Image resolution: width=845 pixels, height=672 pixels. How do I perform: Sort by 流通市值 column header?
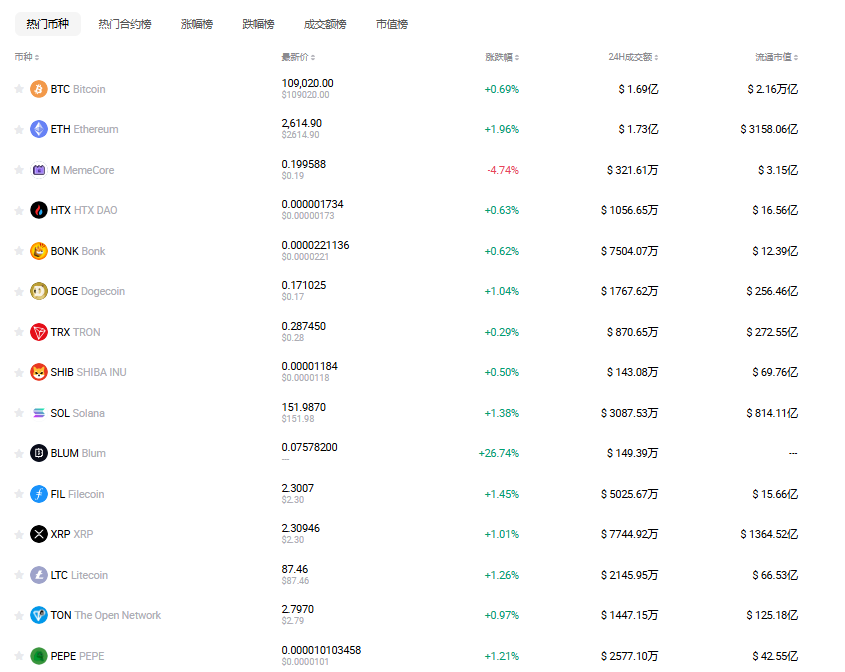[x=776, y=57]
